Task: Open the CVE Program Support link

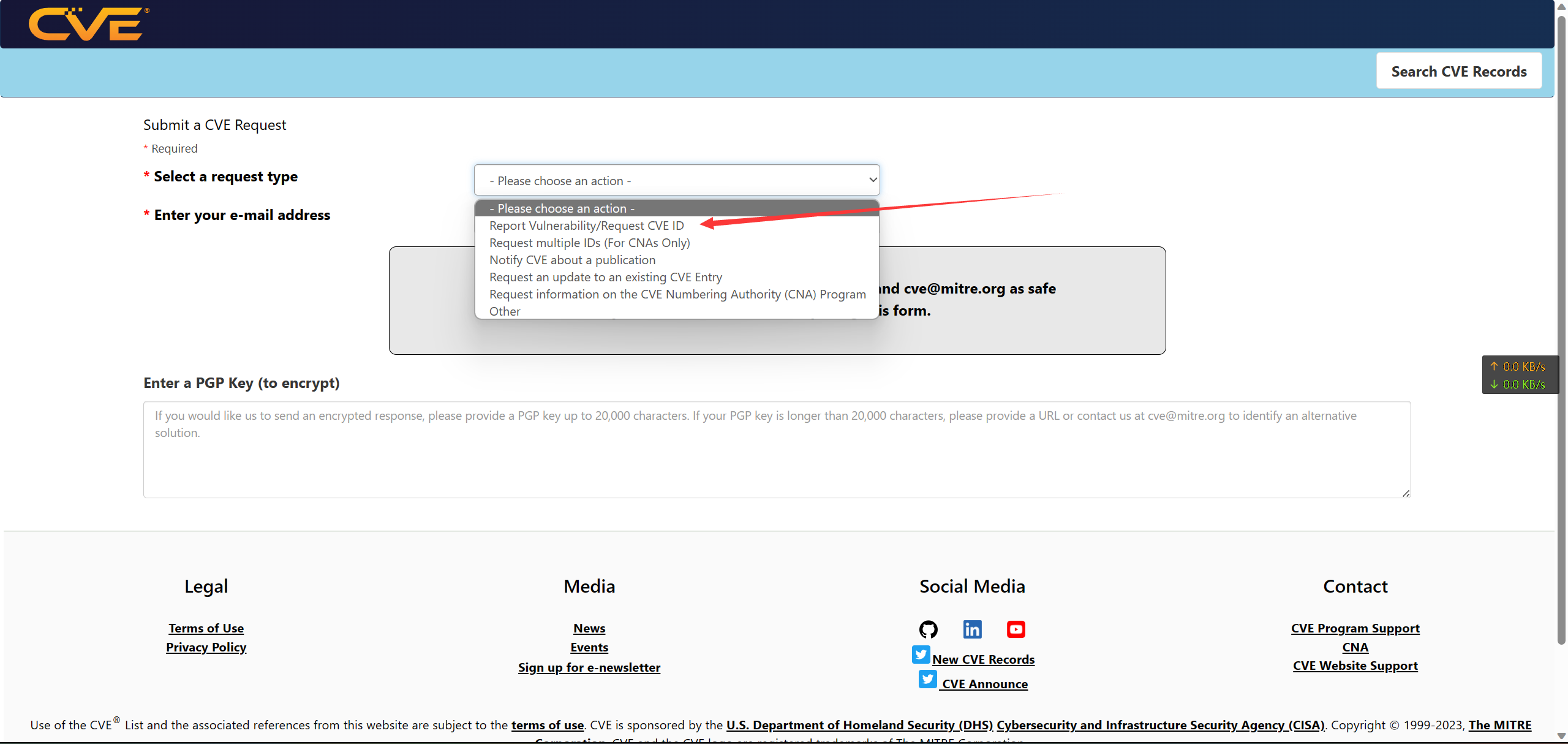Action: click(1355, 628)
